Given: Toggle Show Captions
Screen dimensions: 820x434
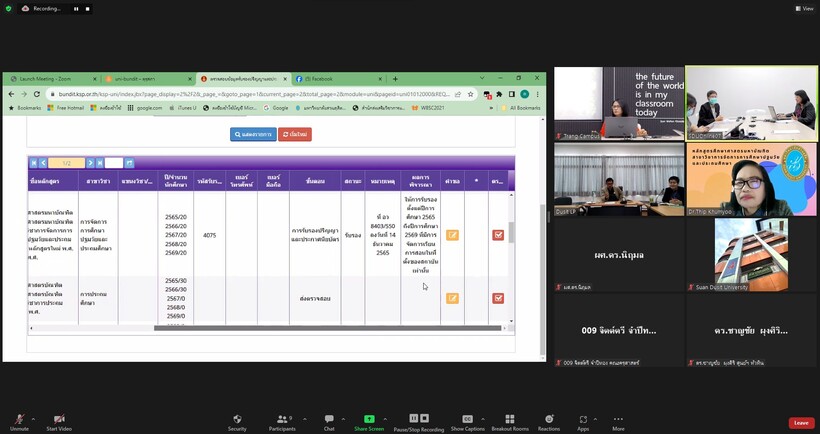Looking at the screenshot, I should 468,422.
